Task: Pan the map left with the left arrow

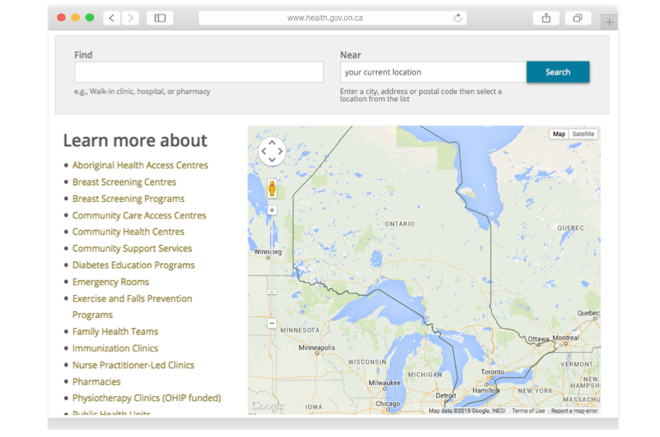Action: pyautogui.click(x=264, y=151)
